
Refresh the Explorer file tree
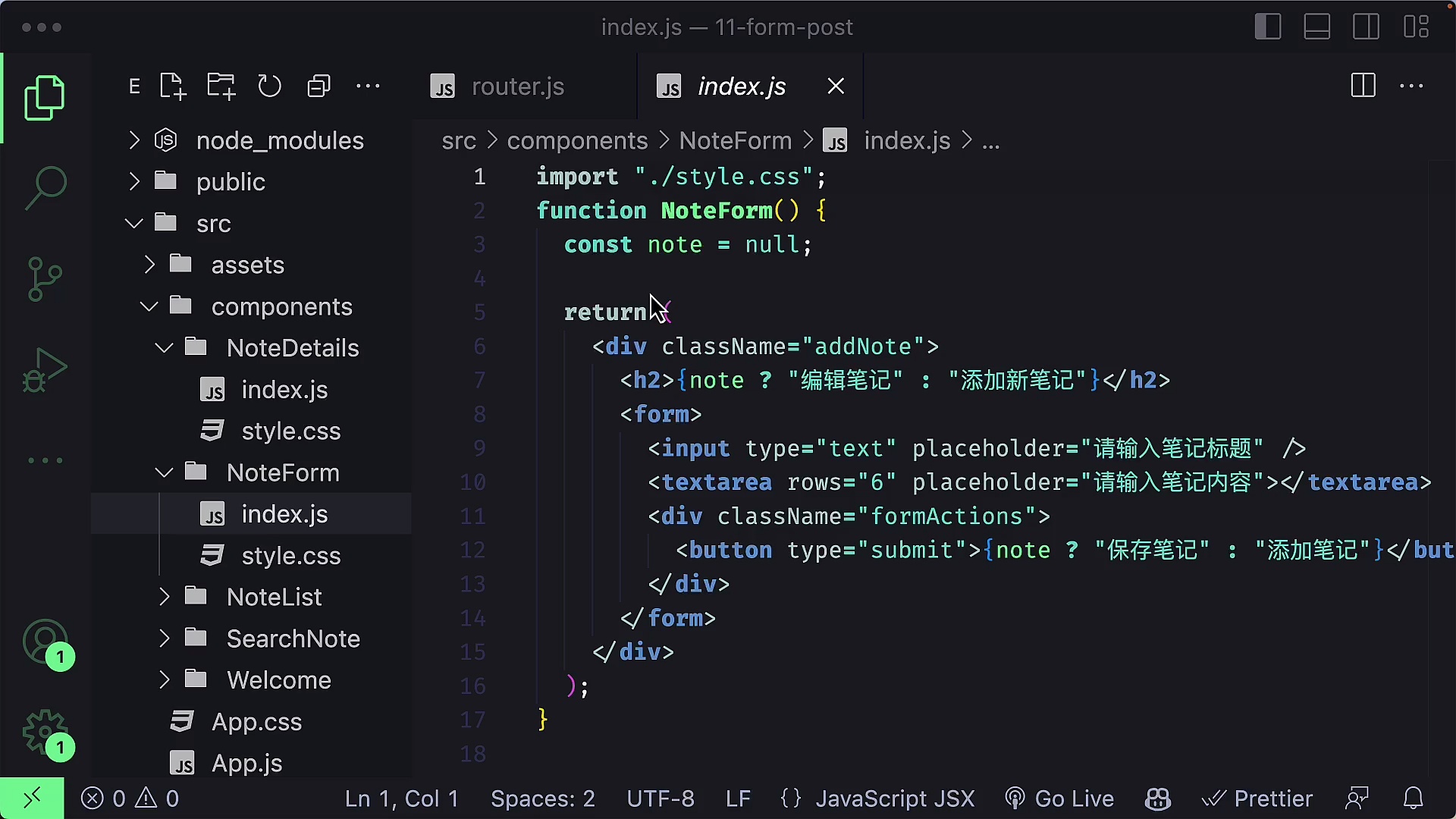pos(269,86)
